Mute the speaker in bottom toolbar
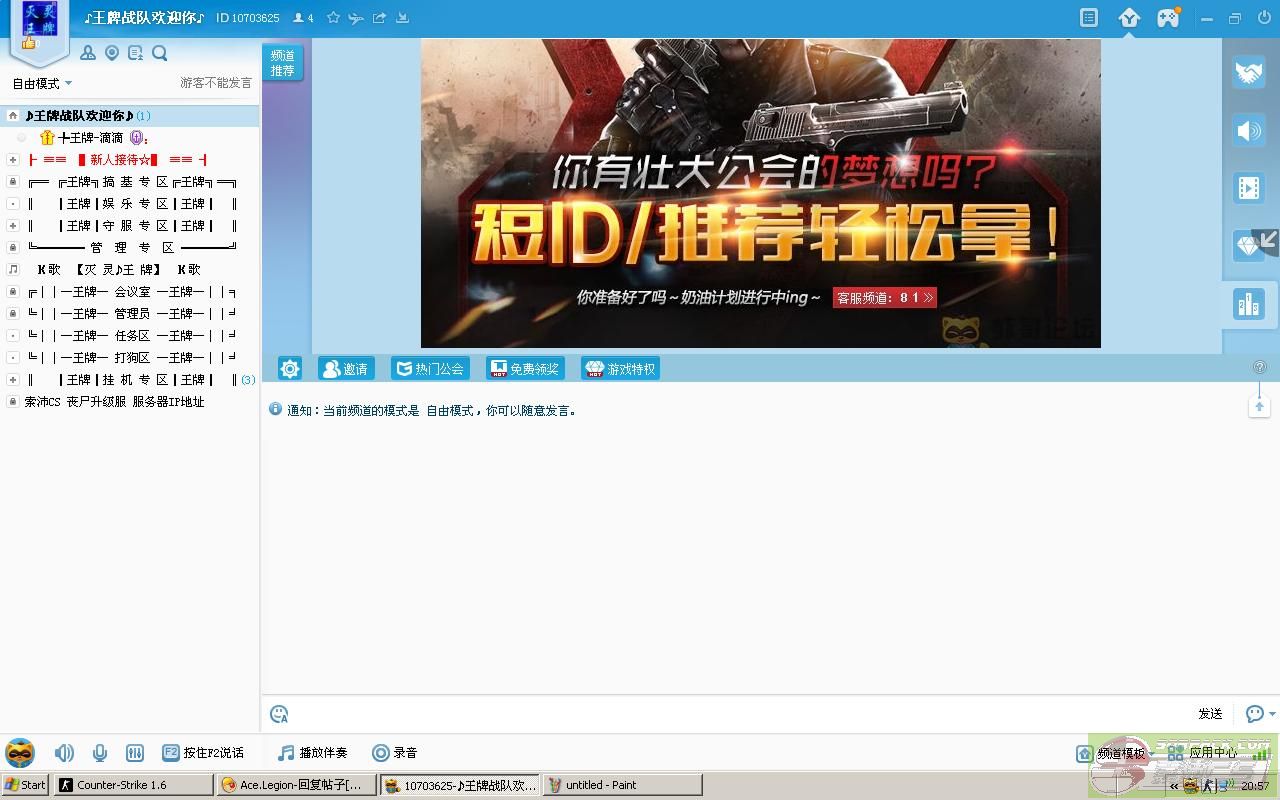Viewport: 1280px width, 800px height. coord(64,753)
